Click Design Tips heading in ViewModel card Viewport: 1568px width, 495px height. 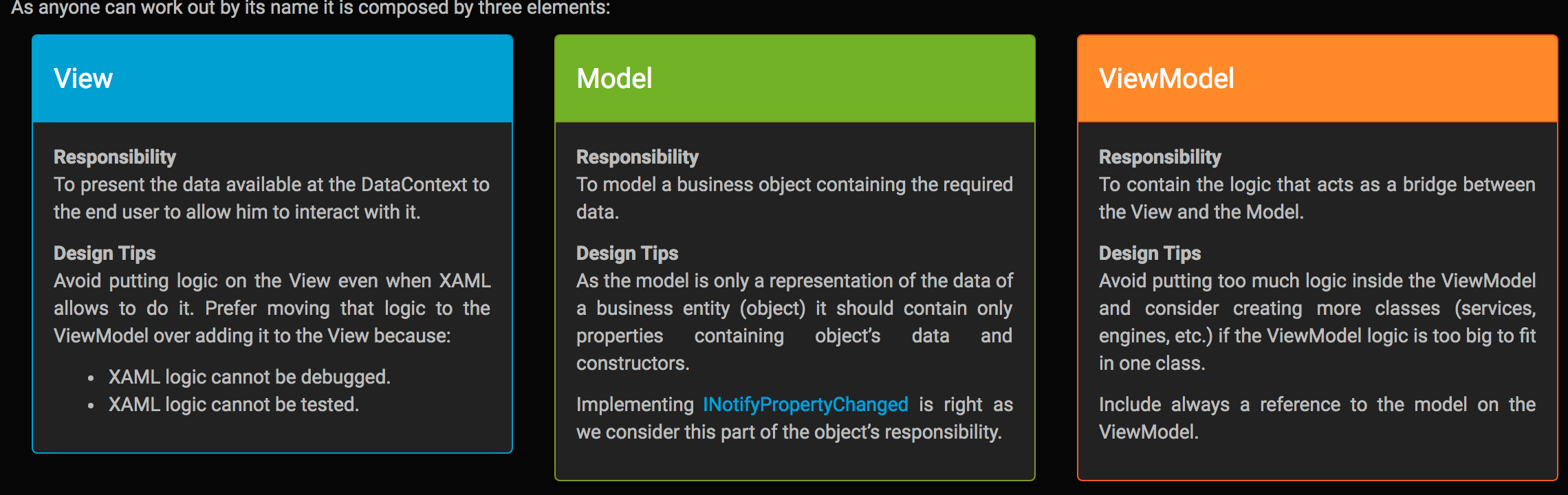point(1150,253)
